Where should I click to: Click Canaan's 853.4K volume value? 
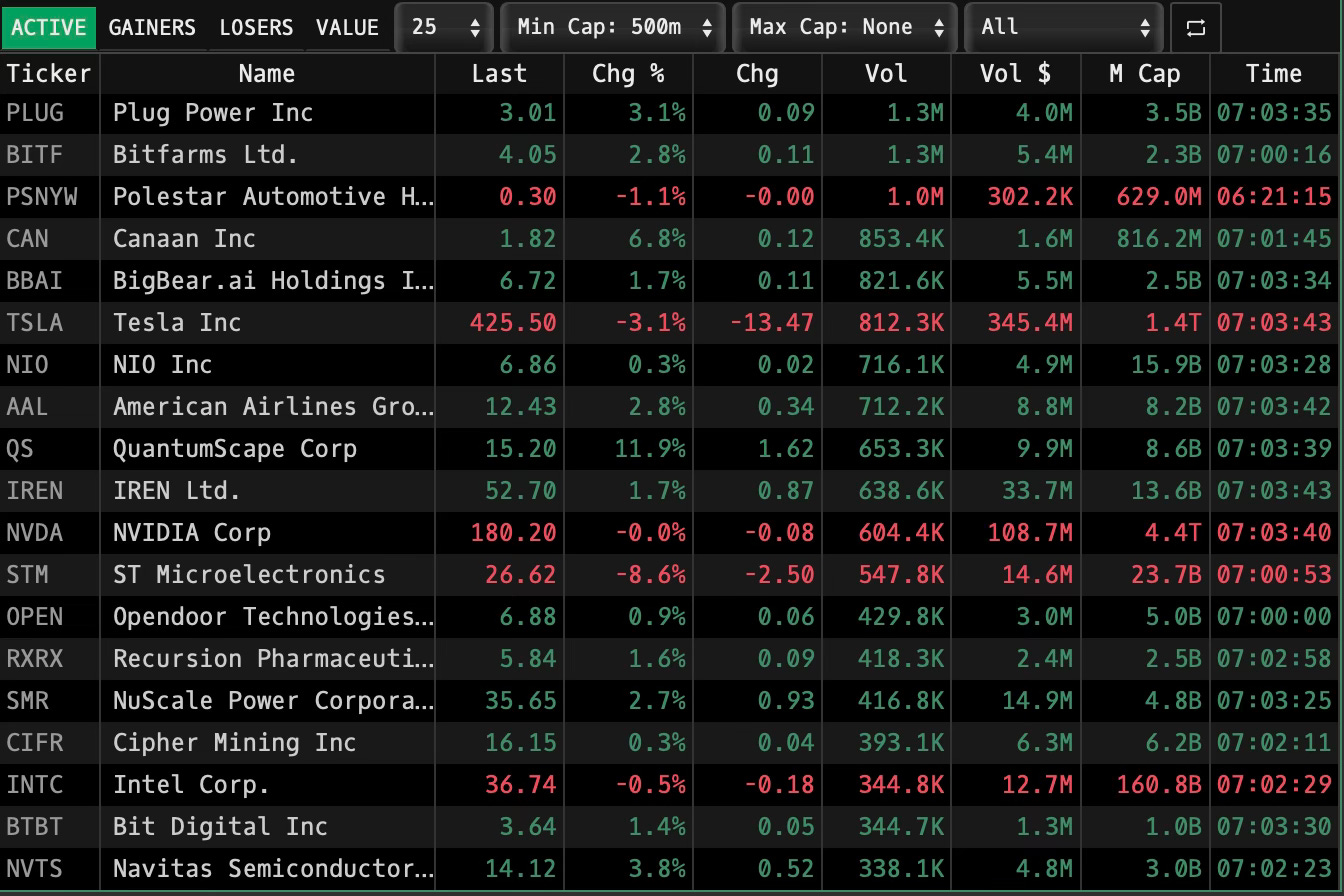click(x=901, y=239)
